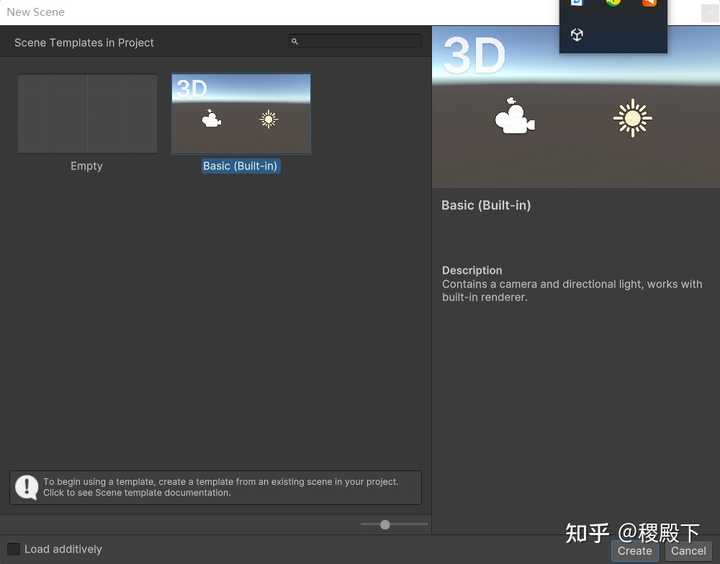Click the exclamation info icon
The image size is (720, 564).
pos(27,487)
